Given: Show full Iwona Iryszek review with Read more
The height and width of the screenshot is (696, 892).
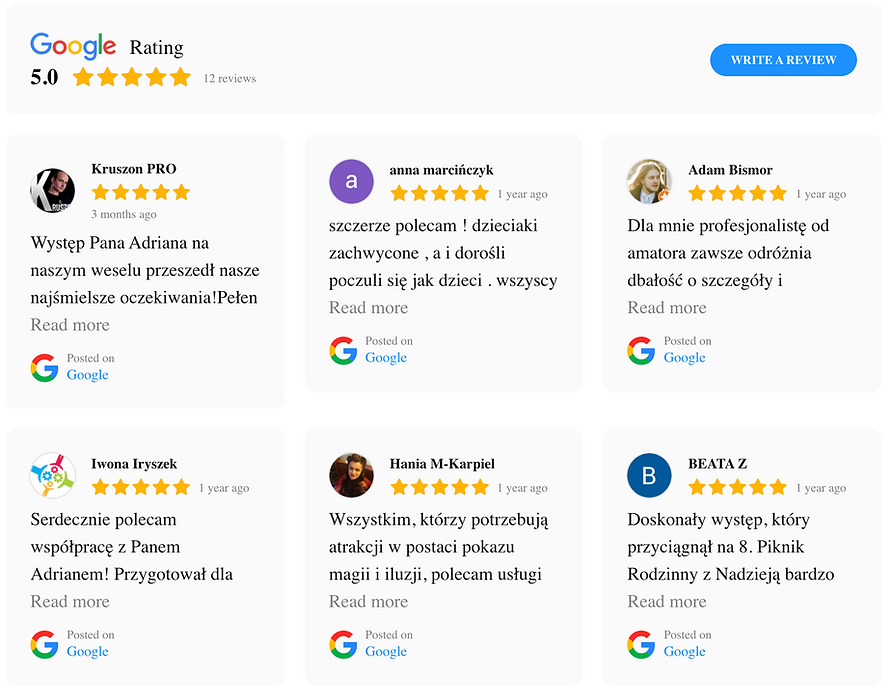Looking at the screenshot, I should coord(70,602).
